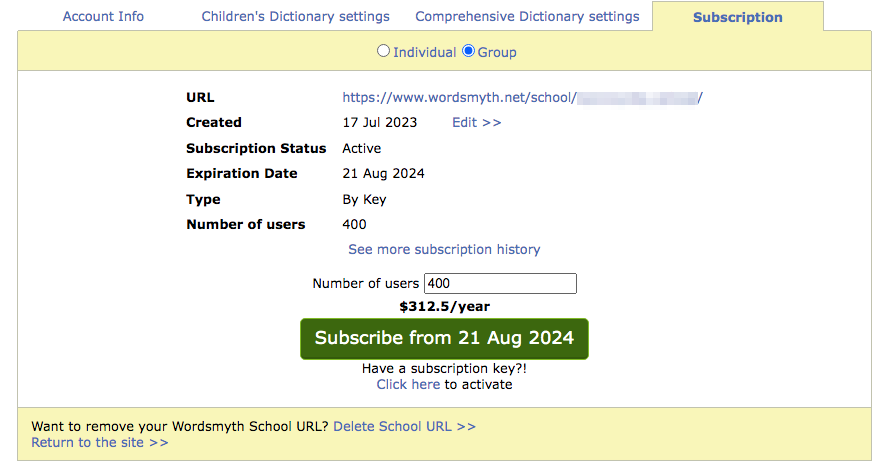Switch to the Account Info tab
The width and height of the screenshot is (878, 469).
(103, 17)
